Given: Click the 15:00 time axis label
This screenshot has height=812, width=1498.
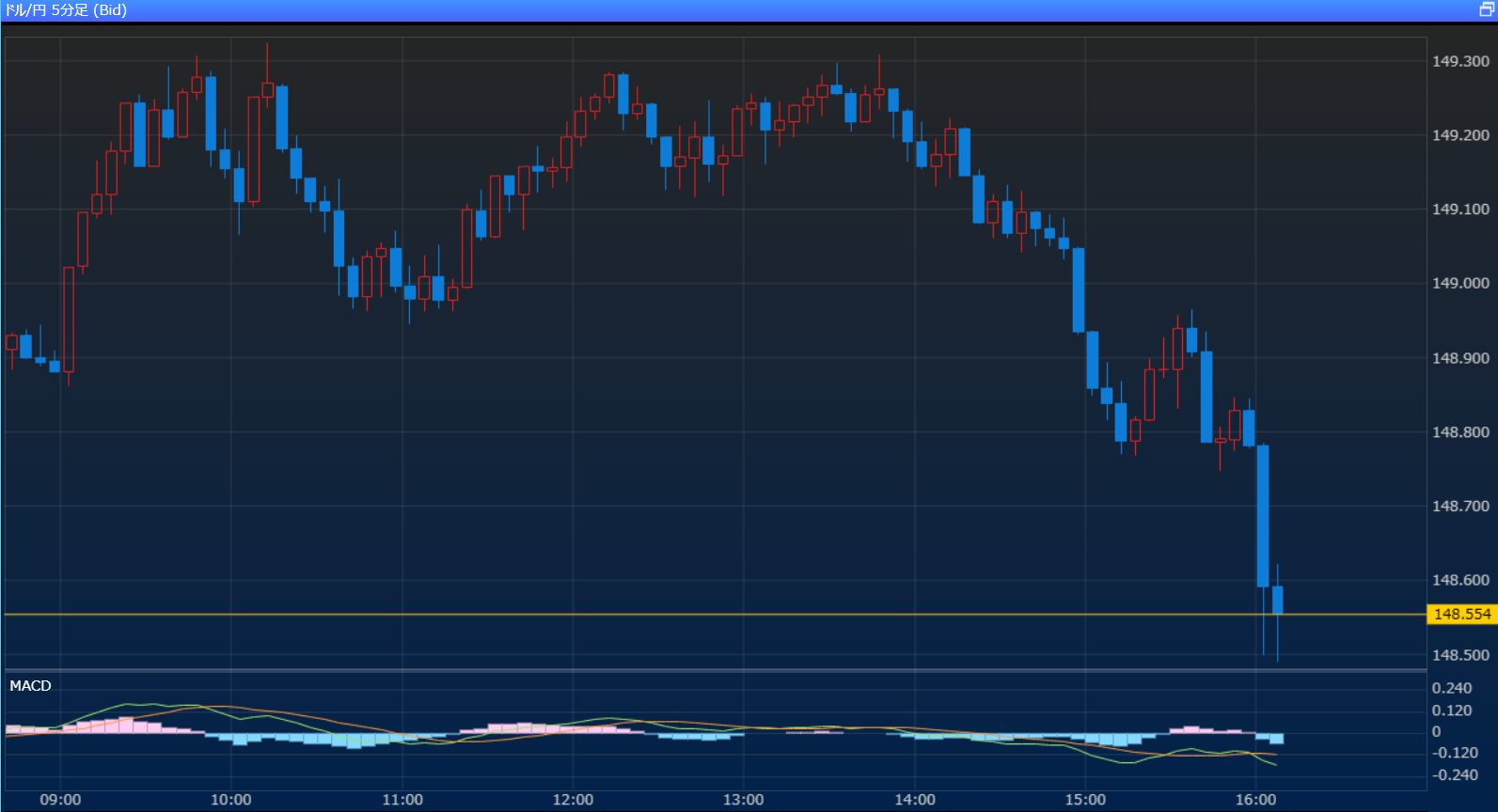Looking at the screenshot, I should [x=1085, y=800].
